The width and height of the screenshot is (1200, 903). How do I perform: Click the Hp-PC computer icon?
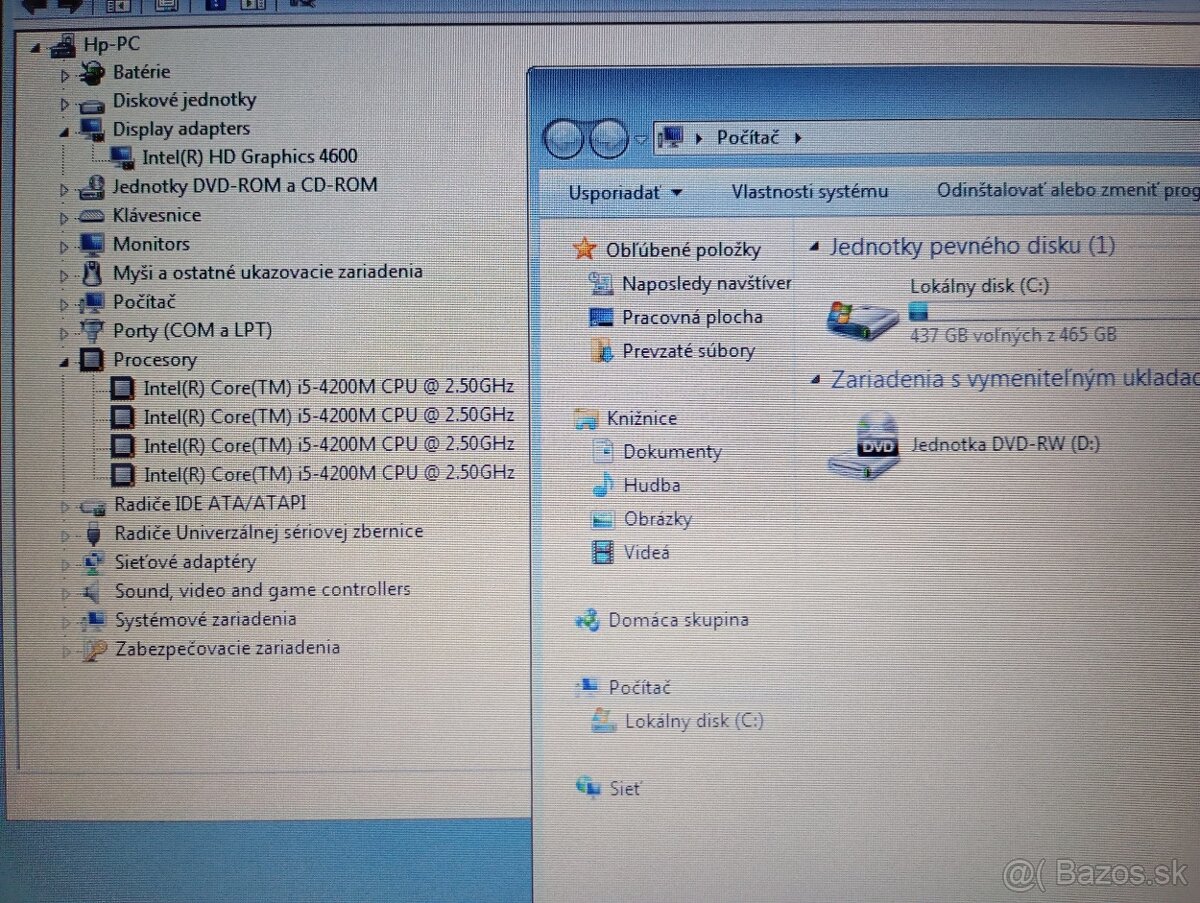pos(64,44)
